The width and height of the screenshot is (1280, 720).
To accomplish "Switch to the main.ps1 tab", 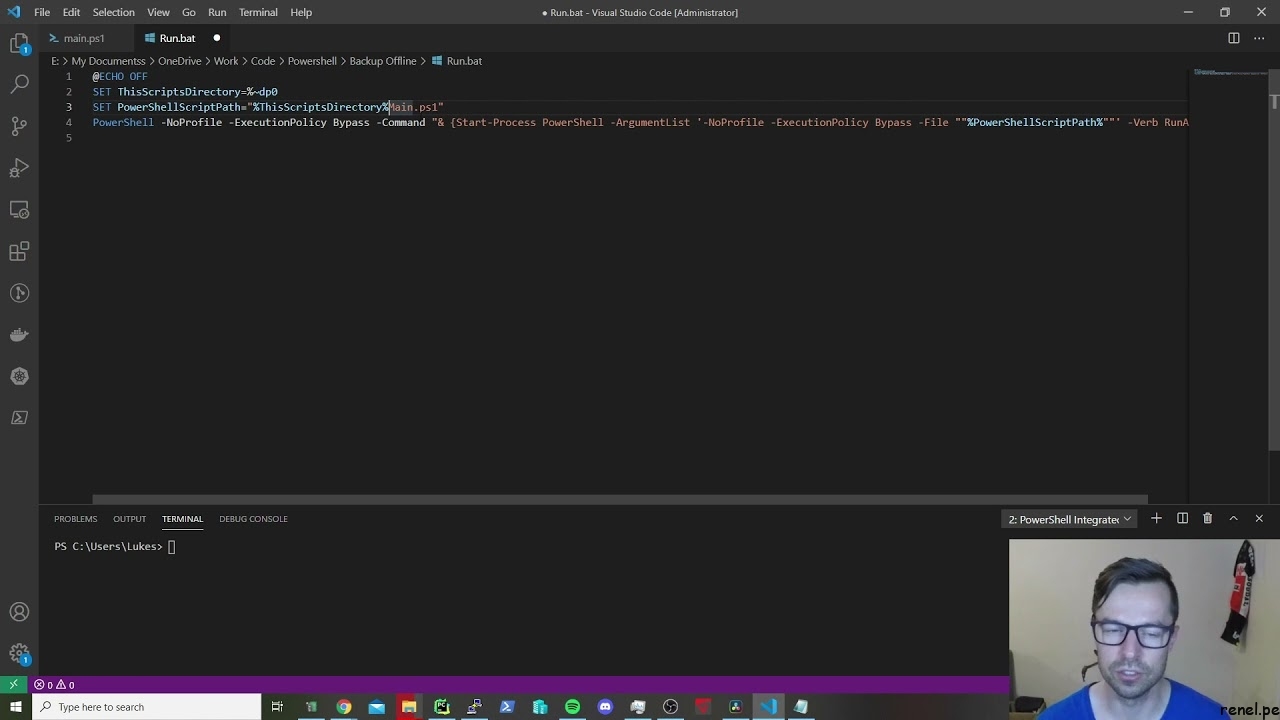I will tap(83, 38).
